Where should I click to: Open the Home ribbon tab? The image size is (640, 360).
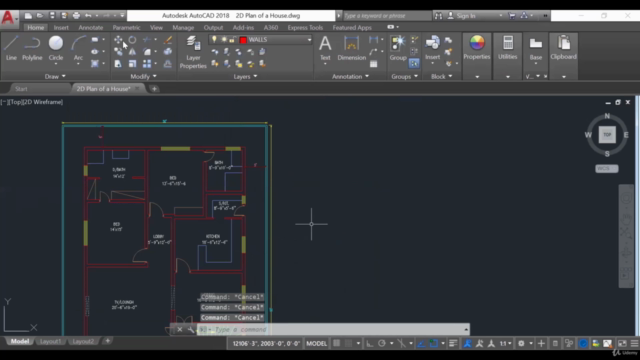coord(36,27)
